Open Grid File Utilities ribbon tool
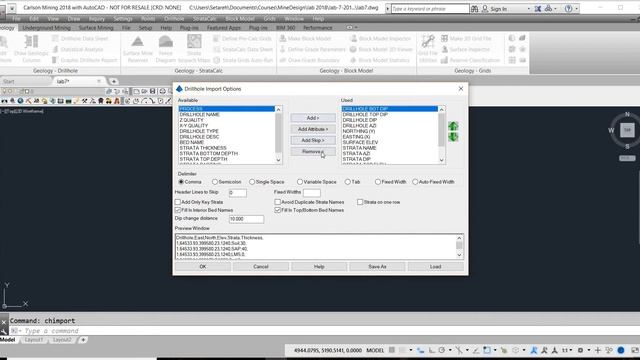Viewport: 640px width, 360px height. [428, 49]
